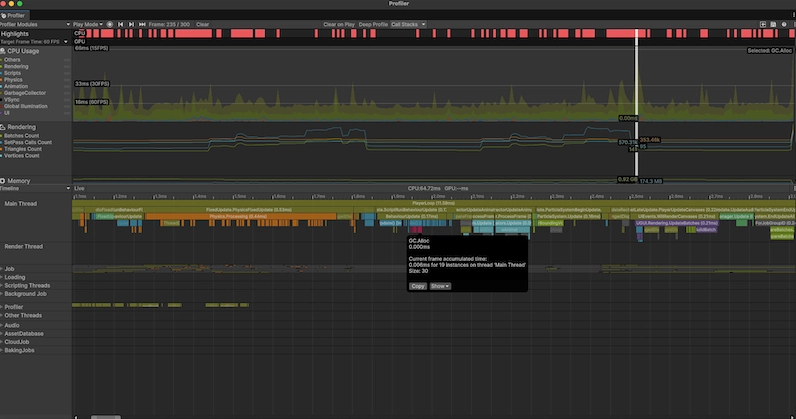Select the UGUI.Rendering.UpdateBatches sample
This screenshot has width=796, height=419.
(x=677, y=223)
